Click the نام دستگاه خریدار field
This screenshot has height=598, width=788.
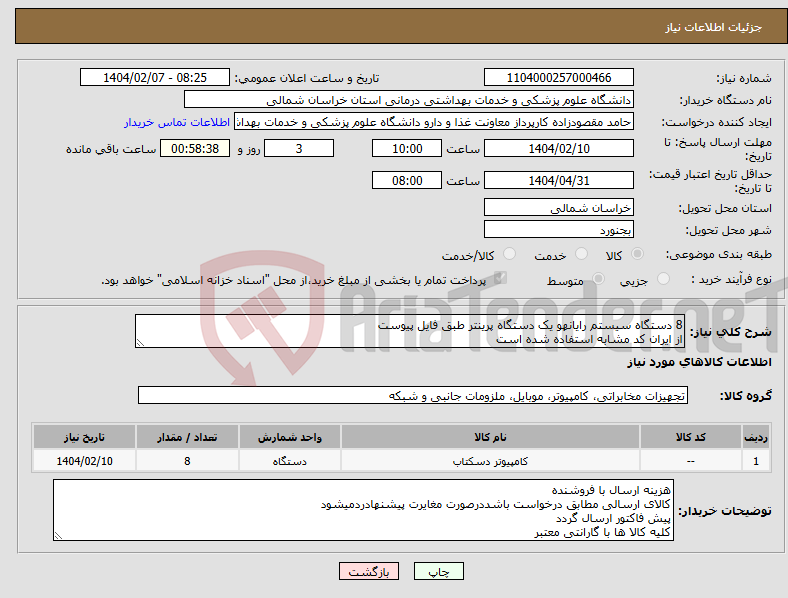coord(409,99)
